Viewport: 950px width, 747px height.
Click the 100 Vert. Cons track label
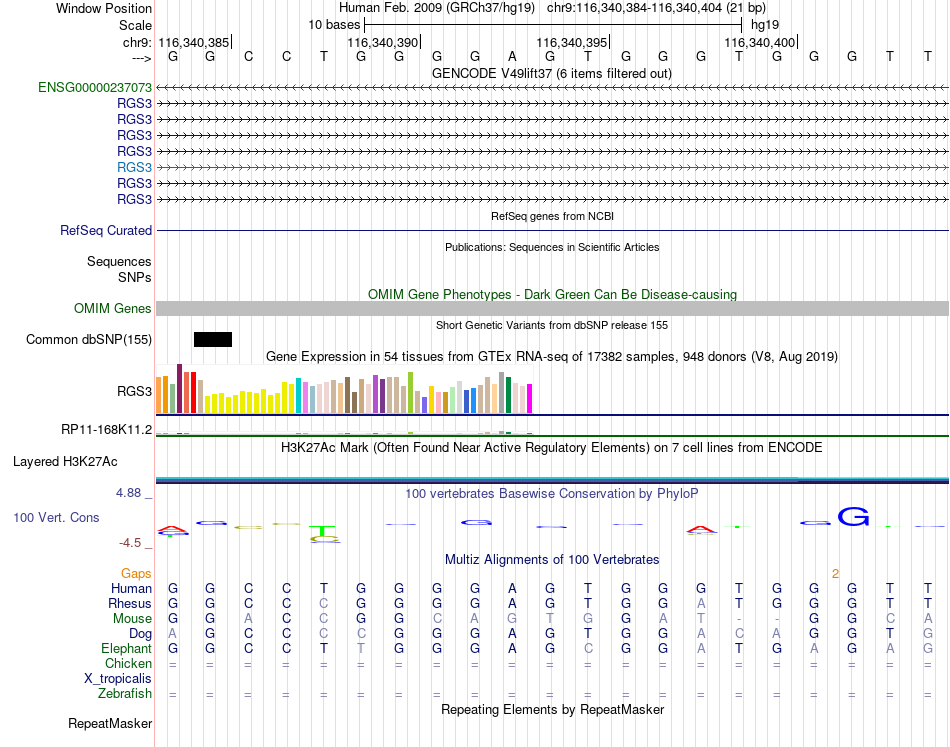[x=56, y=517]
